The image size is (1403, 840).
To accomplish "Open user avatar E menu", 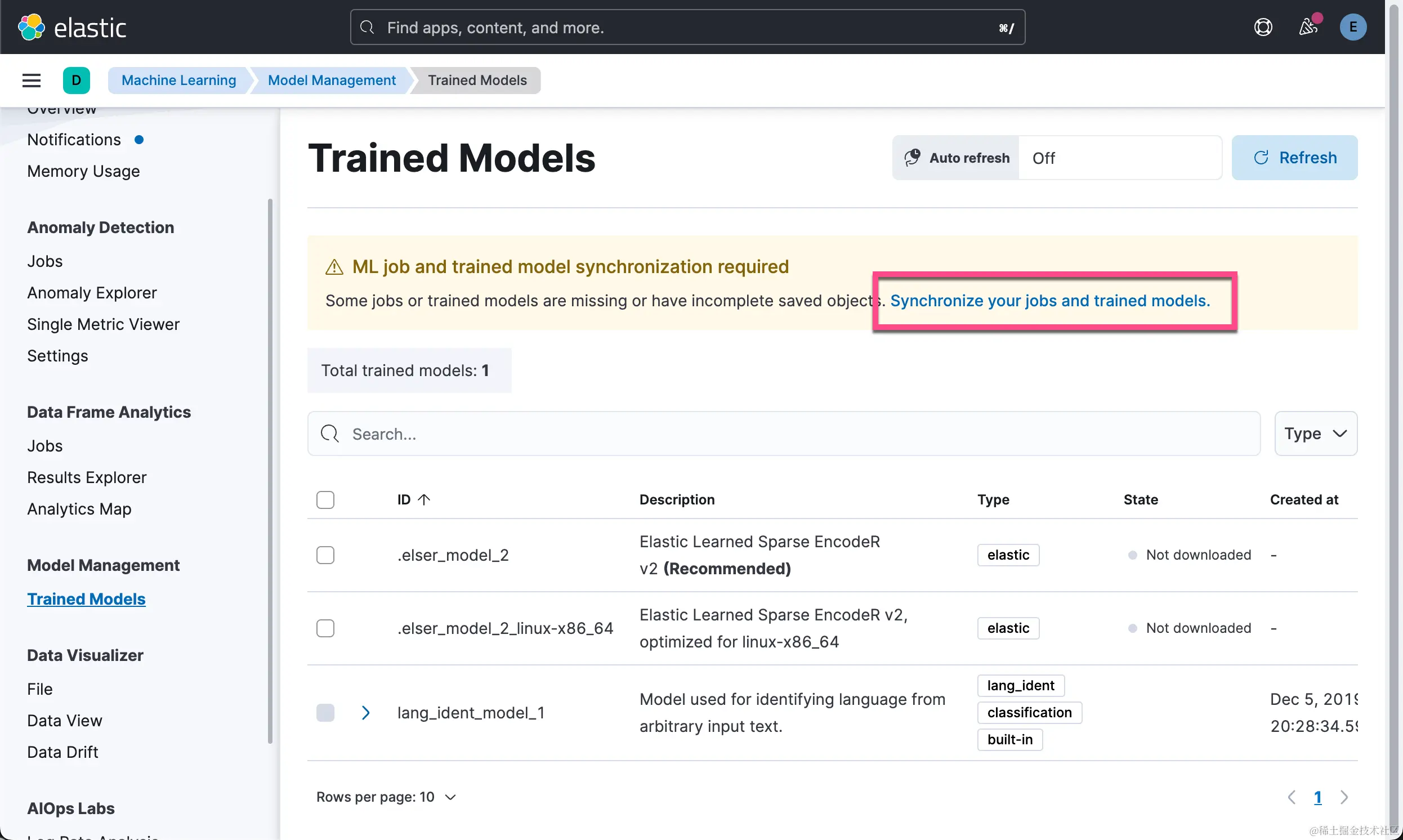I will pos(1353,27).
